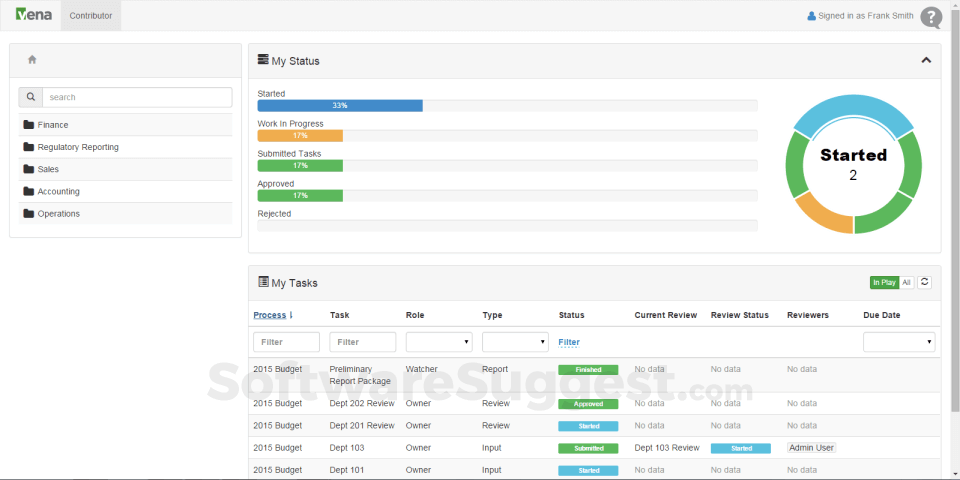The height and width of the screenshot is (480, 960).
Task: Click the Preliminary Report Package task
Action: pos(360,375)
